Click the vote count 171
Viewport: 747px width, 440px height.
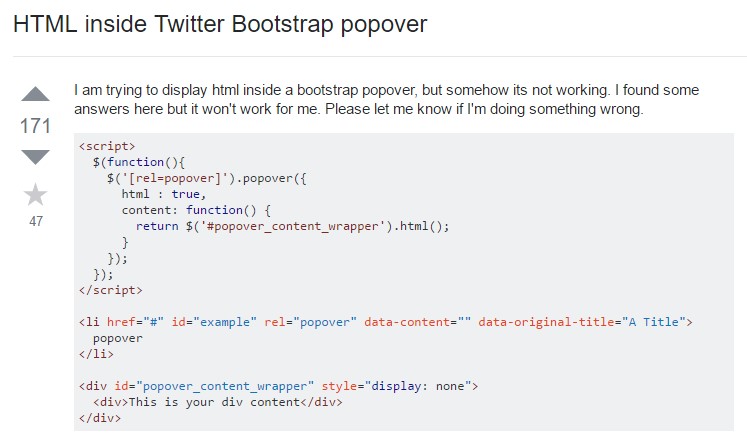35,126
